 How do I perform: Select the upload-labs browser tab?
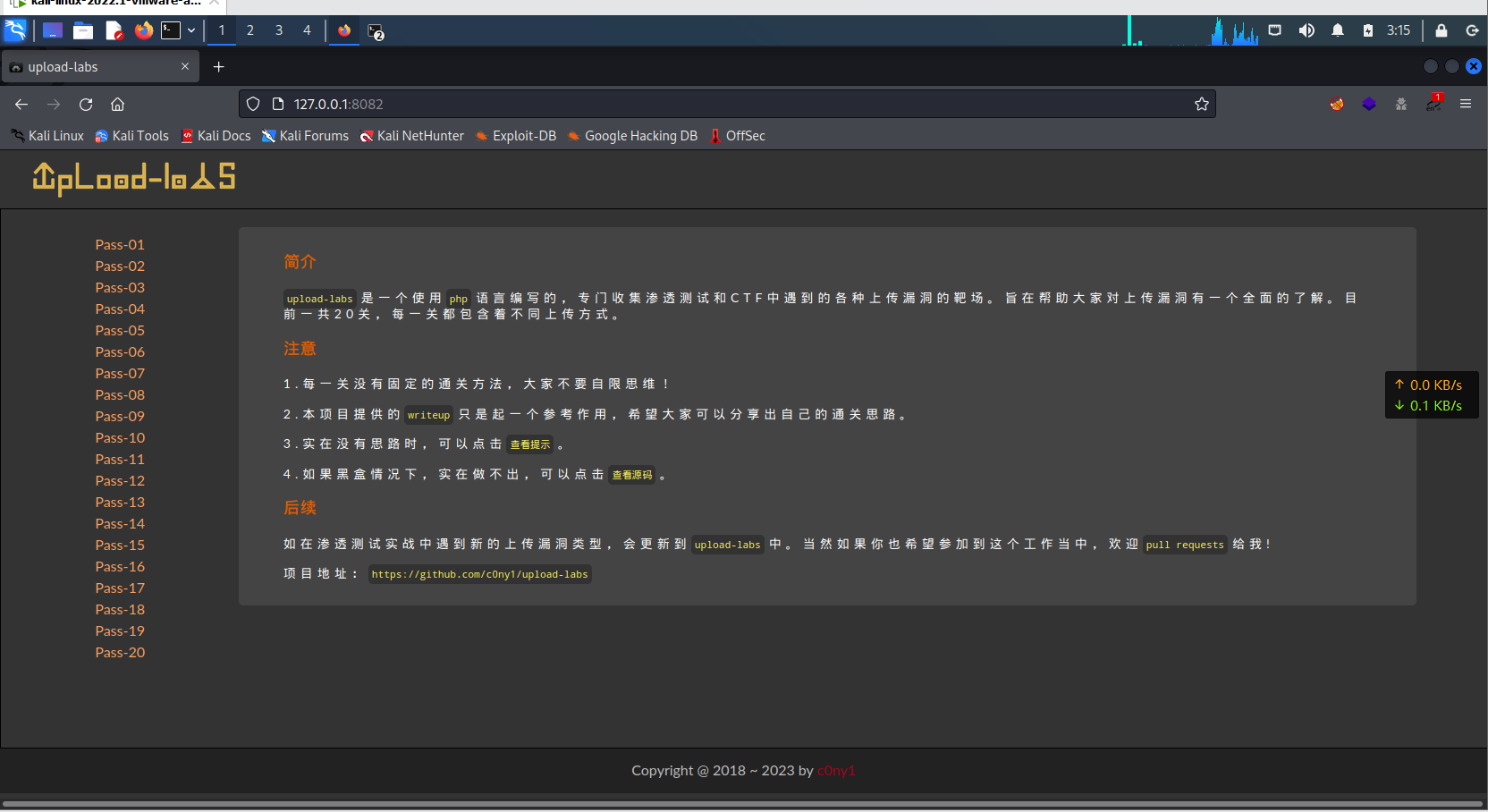pos(98,67)
